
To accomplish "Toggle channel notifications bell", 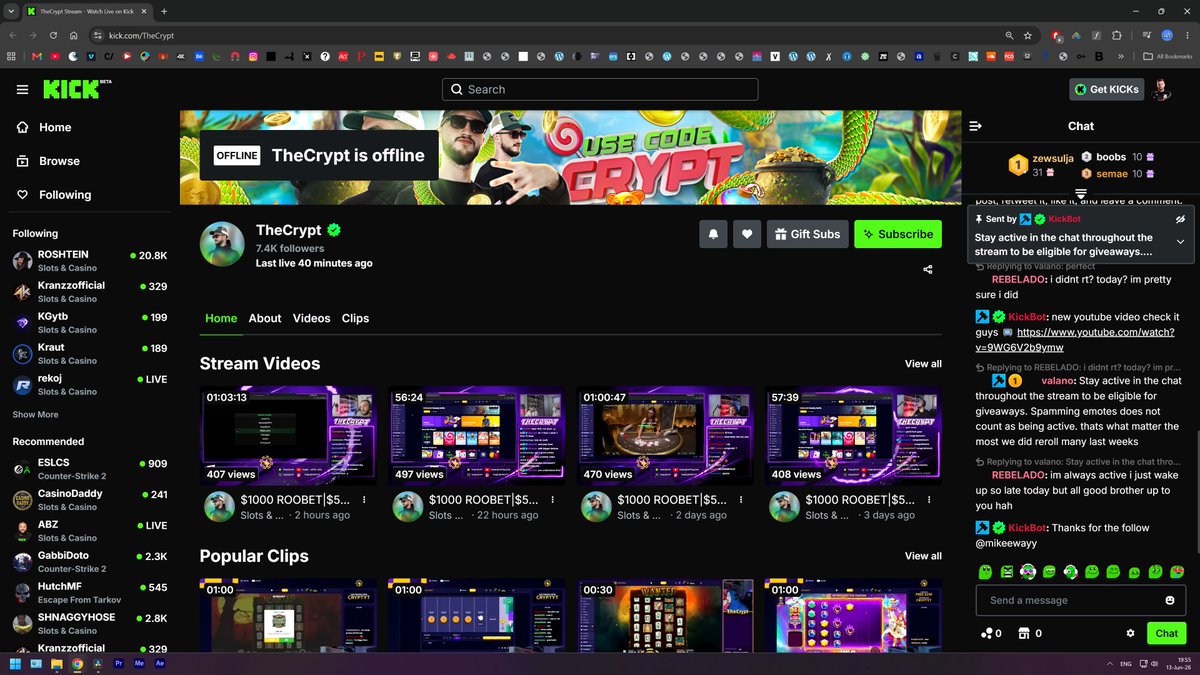I will [x=713, y=234].
